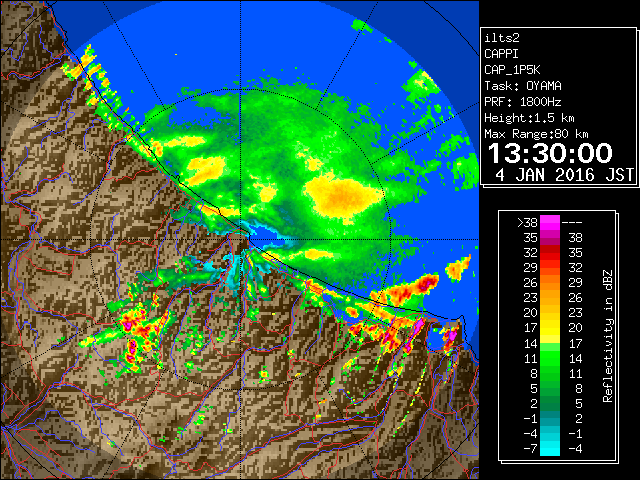Select the 'CAP_1P5K' text
This screenshot has height=480, width=640.
(x=512, y=70)
